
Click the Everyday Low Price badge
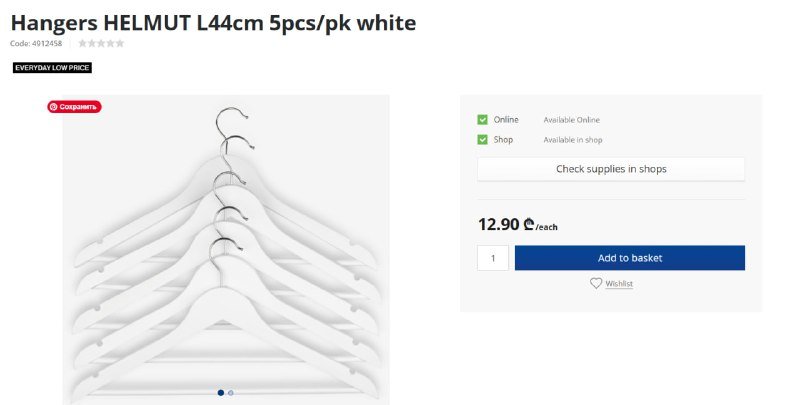[x=52, y=68]
